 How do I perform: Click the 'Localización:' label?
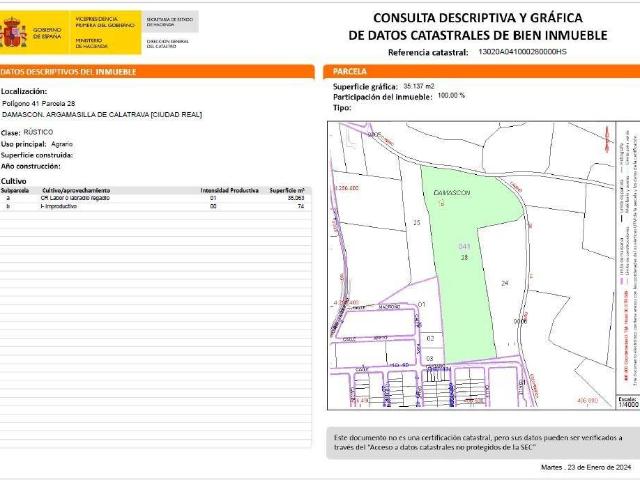click(24, 91)
